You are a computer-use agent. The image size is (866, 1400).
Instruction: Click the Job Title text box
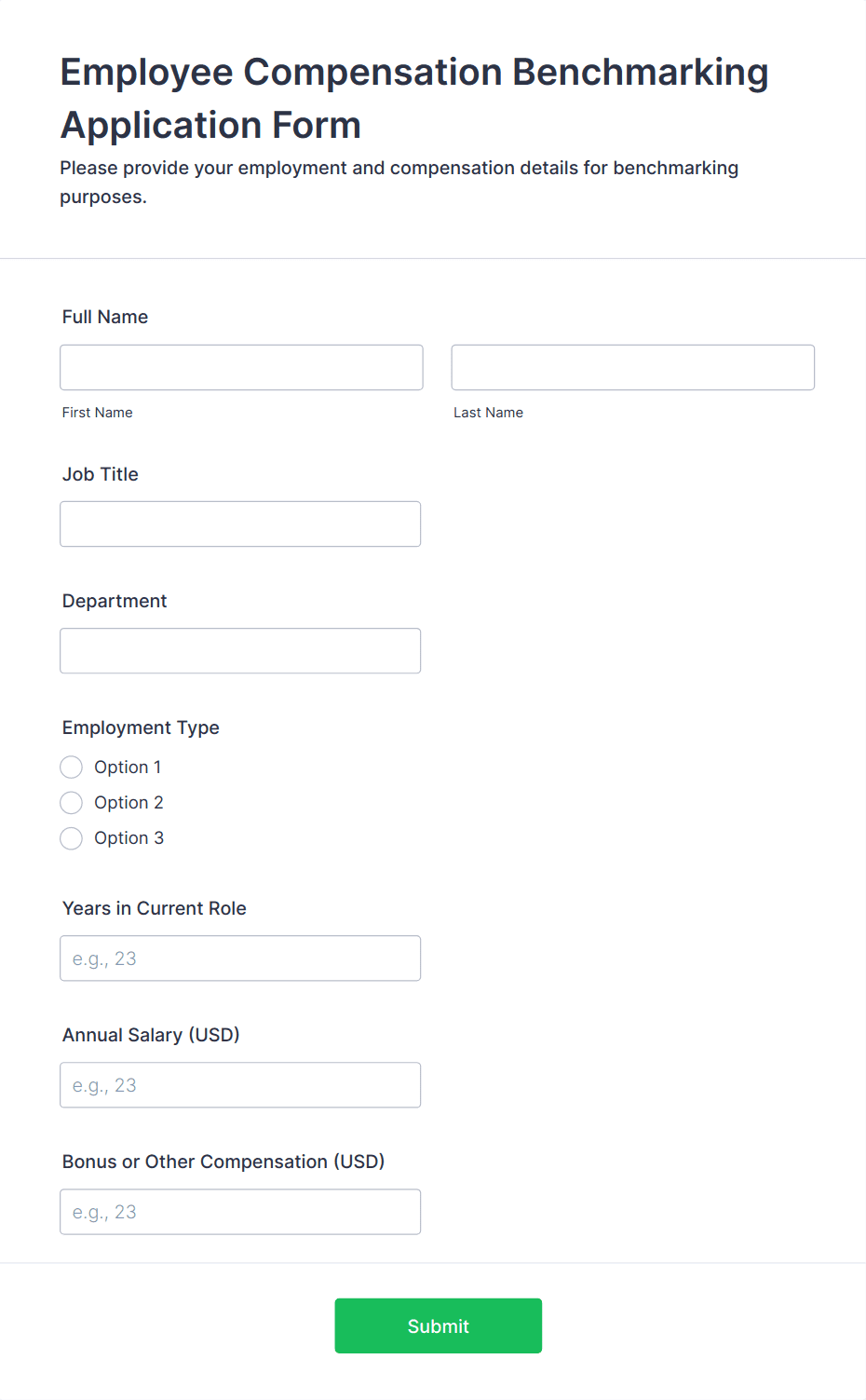240,523
